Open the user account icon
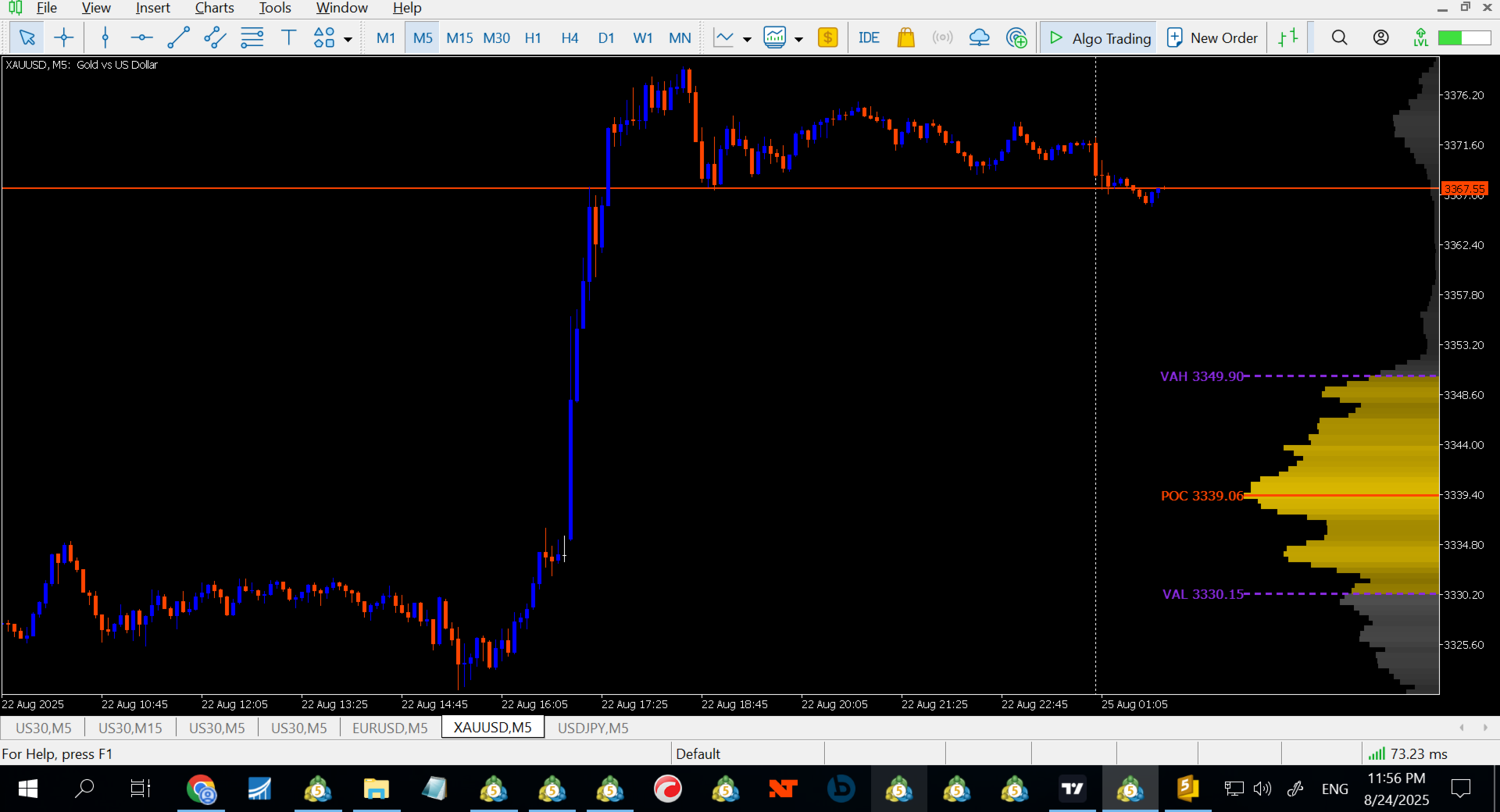The height and width of the screenshot is (812, 1500). click(1380, 37)
